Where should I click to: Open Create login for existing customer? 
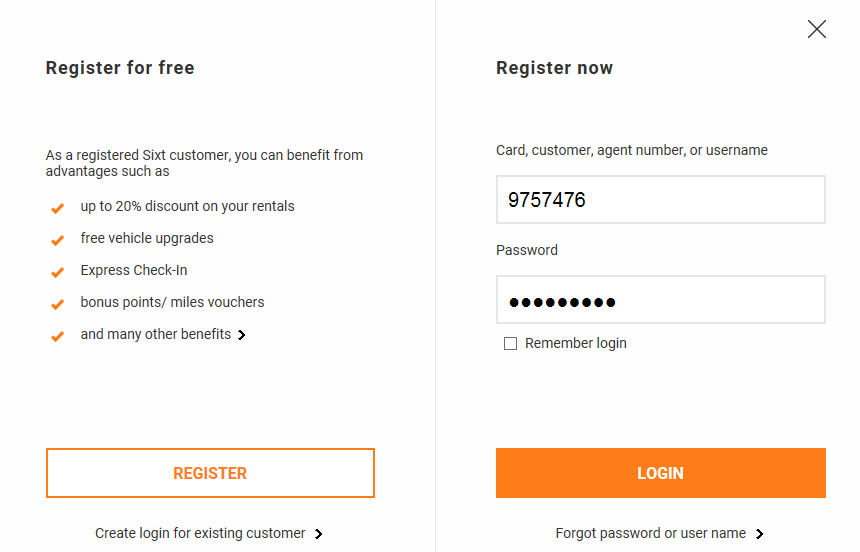(200, 533)
